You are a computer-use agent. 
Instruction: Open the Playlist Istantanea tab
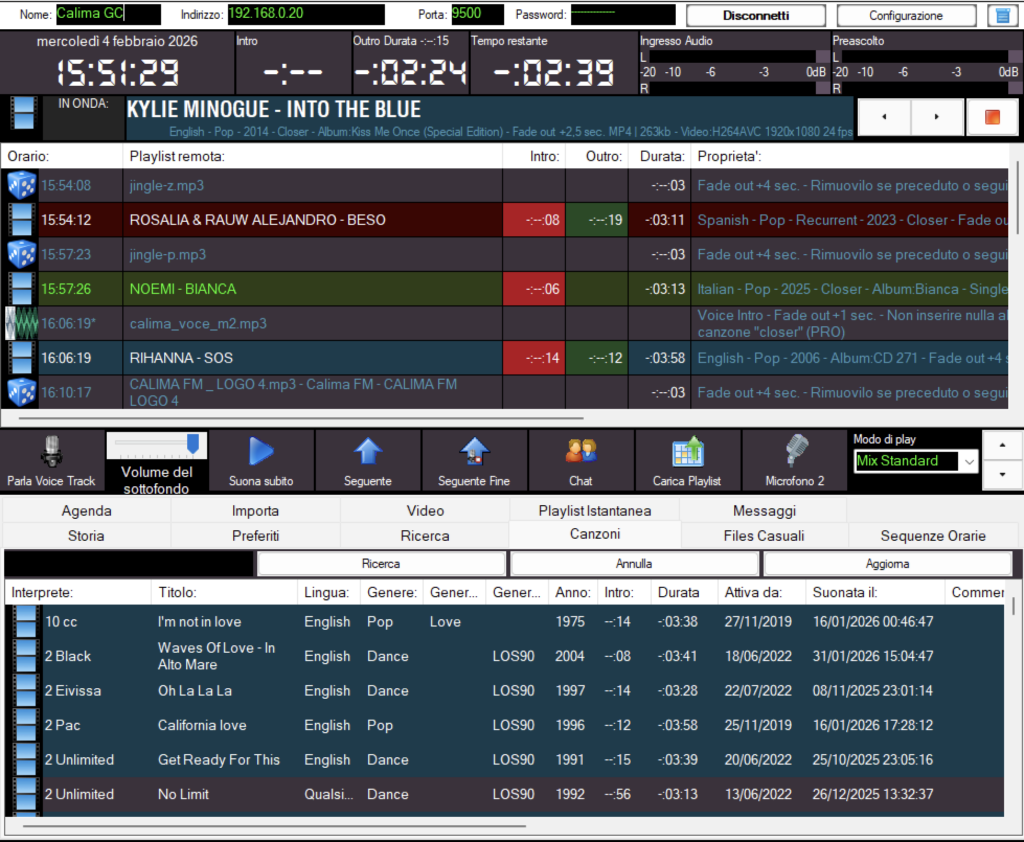pyautogui.click(x=594, y=511)
